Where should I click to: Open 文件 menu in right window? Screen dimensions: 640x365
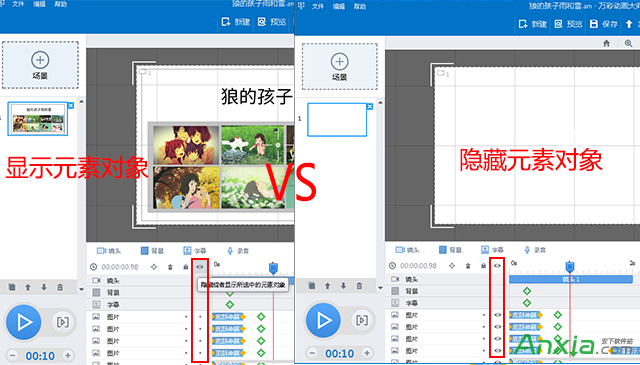click(318, 6)
